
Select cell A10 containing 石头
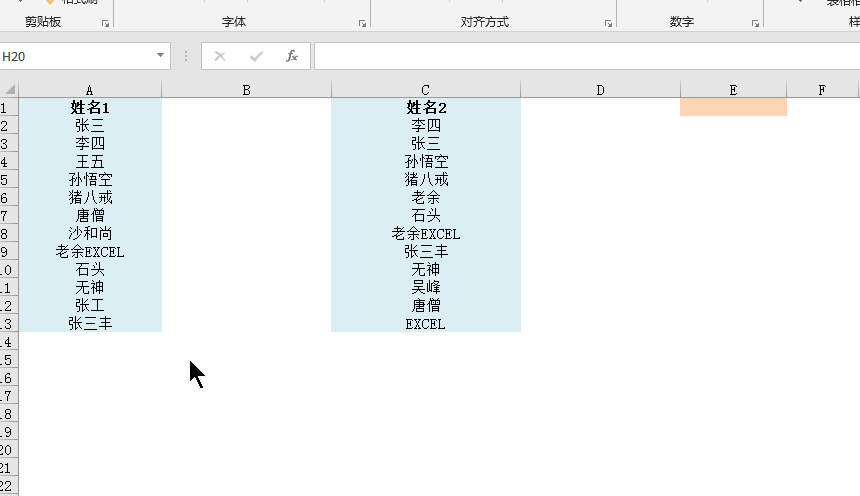coord(90,269)
